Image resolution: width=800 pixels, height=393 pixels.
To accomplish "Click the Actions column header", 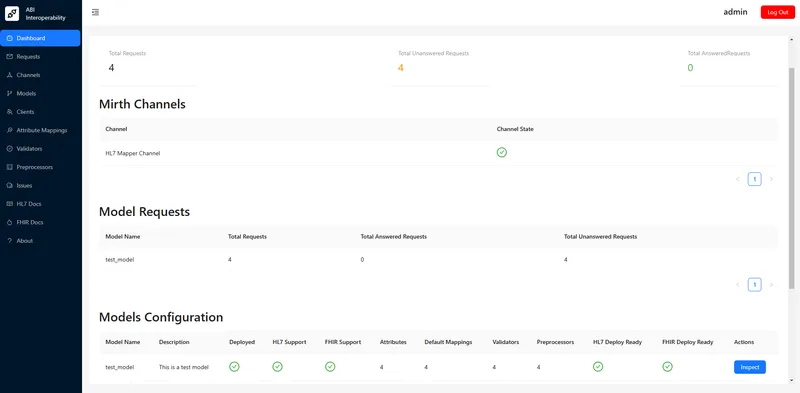I will (x=744, y=342).
